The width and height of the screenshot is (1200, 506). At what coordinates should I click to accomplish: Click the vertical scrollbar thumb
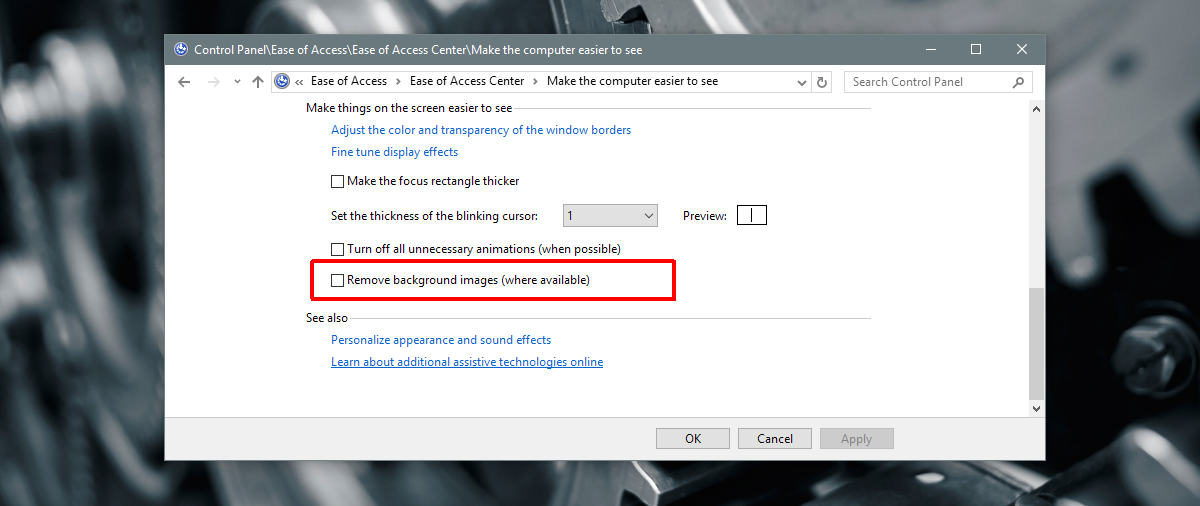1036,343
